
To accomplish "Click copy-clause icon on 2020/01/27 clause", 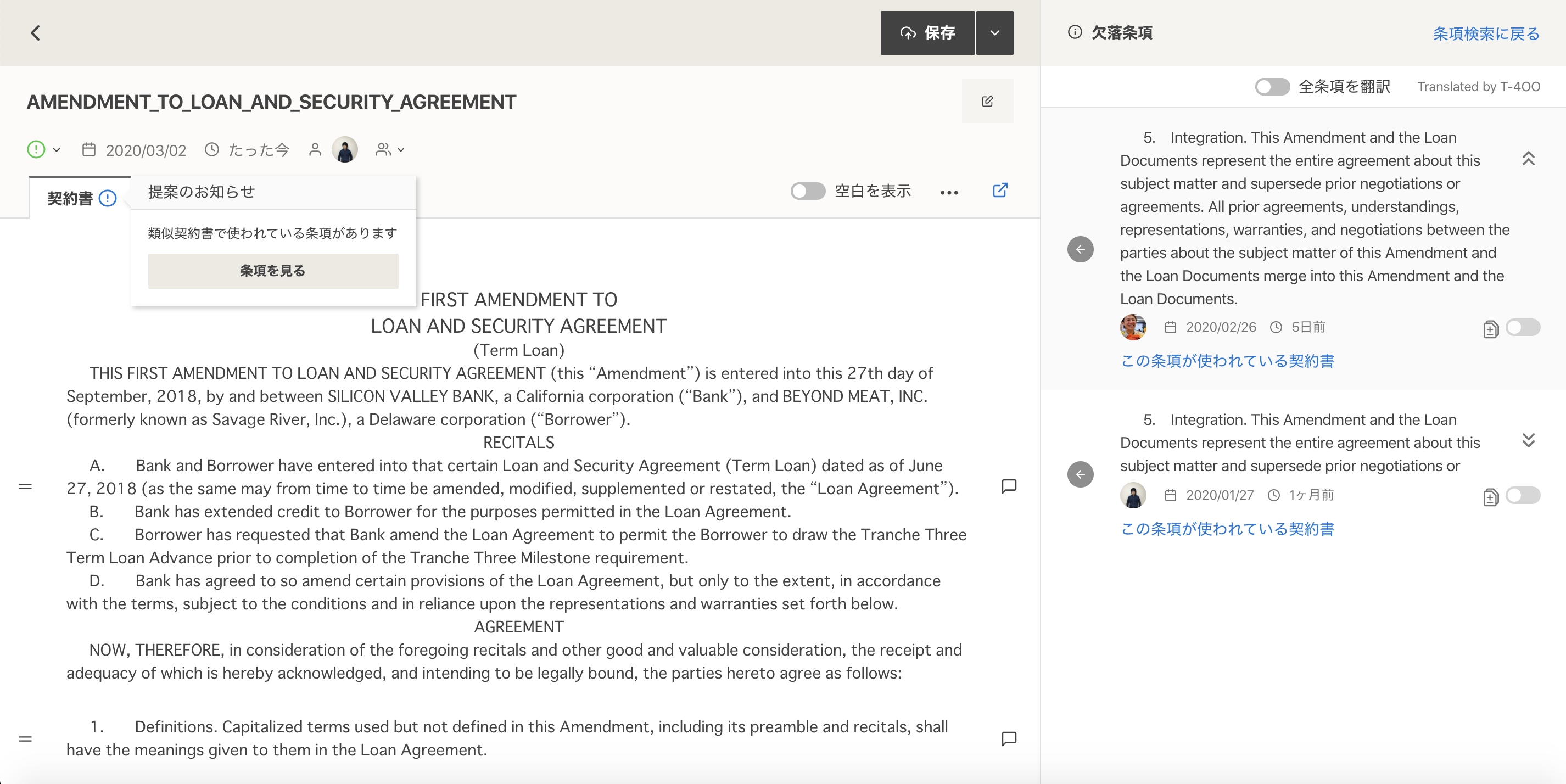I will pos(1490,496).
